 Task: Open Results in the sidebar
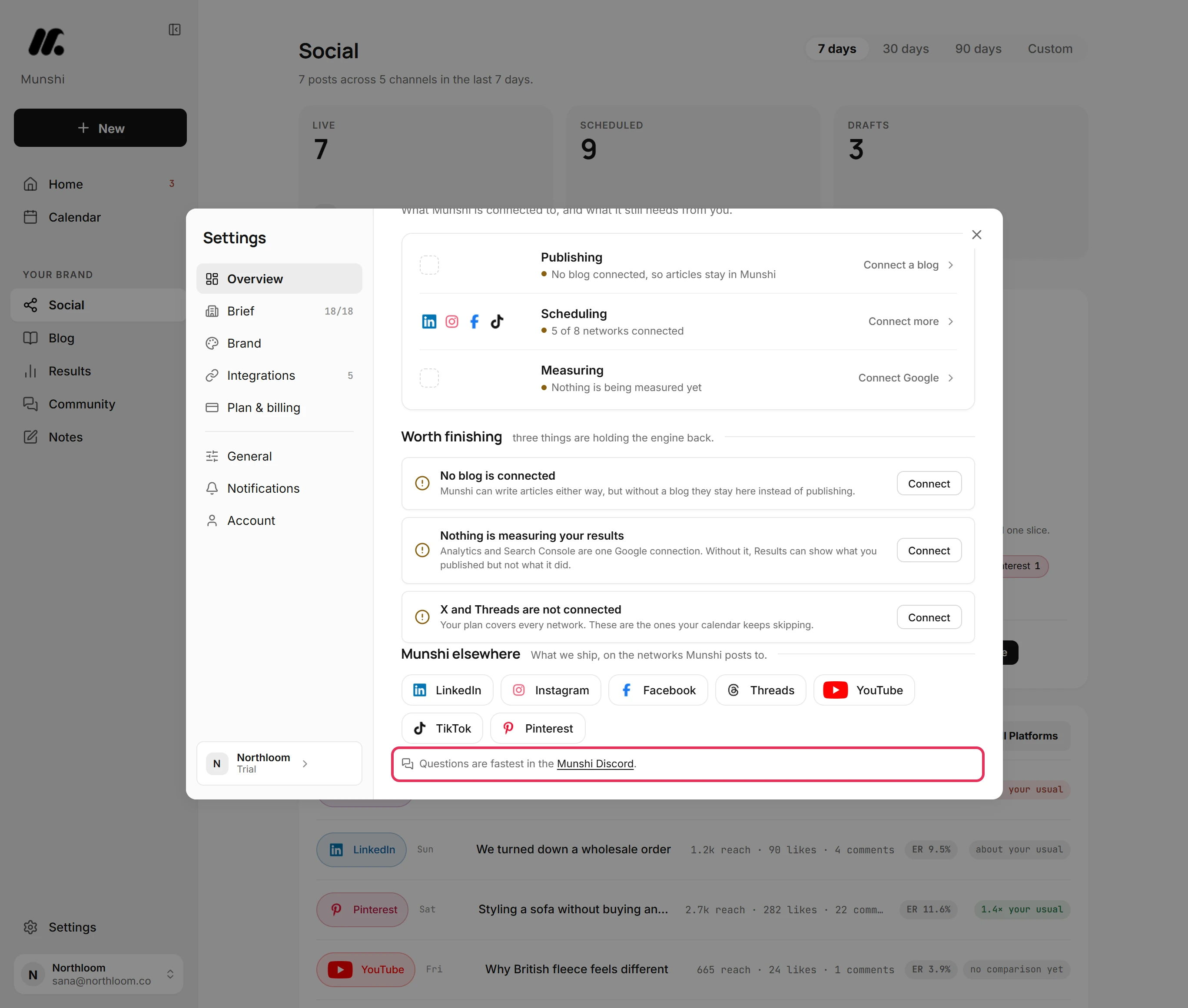click(98, 371)
